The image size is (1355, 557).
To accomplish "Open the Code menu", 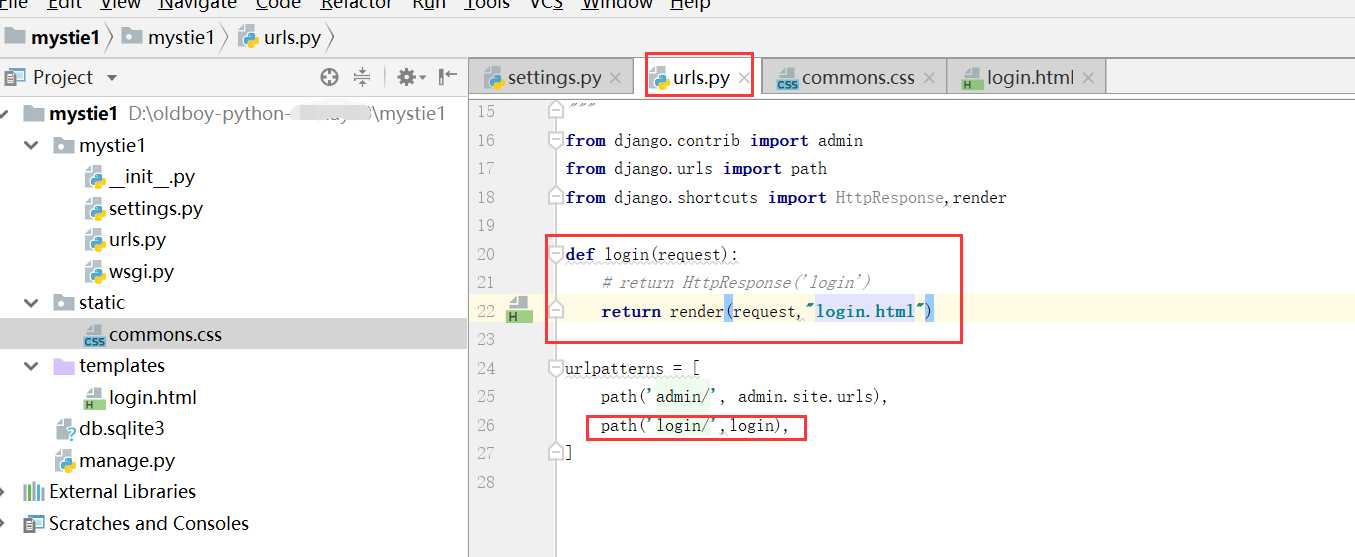I will (x=278, y=4).
